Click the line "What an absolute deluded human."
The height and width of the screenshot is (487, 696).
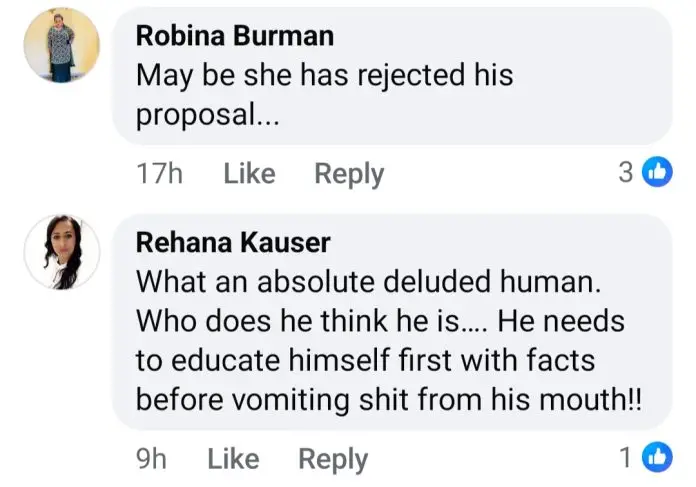(x=368, y=281)
